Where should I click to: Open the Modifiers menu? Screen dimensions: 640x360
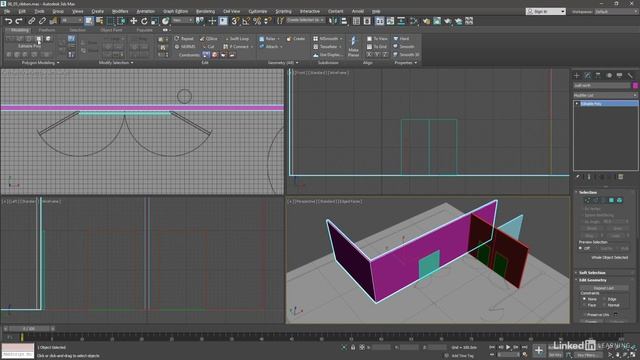(x=120, y=11)
